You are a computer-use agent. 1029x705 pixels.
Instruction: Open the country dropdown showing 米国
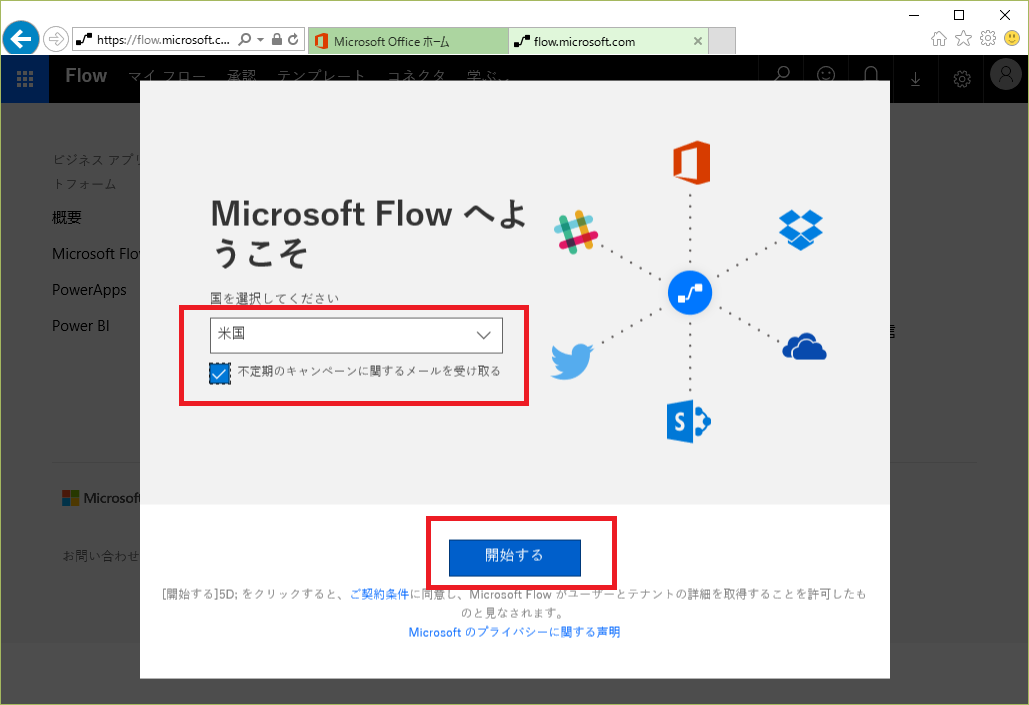356,335
